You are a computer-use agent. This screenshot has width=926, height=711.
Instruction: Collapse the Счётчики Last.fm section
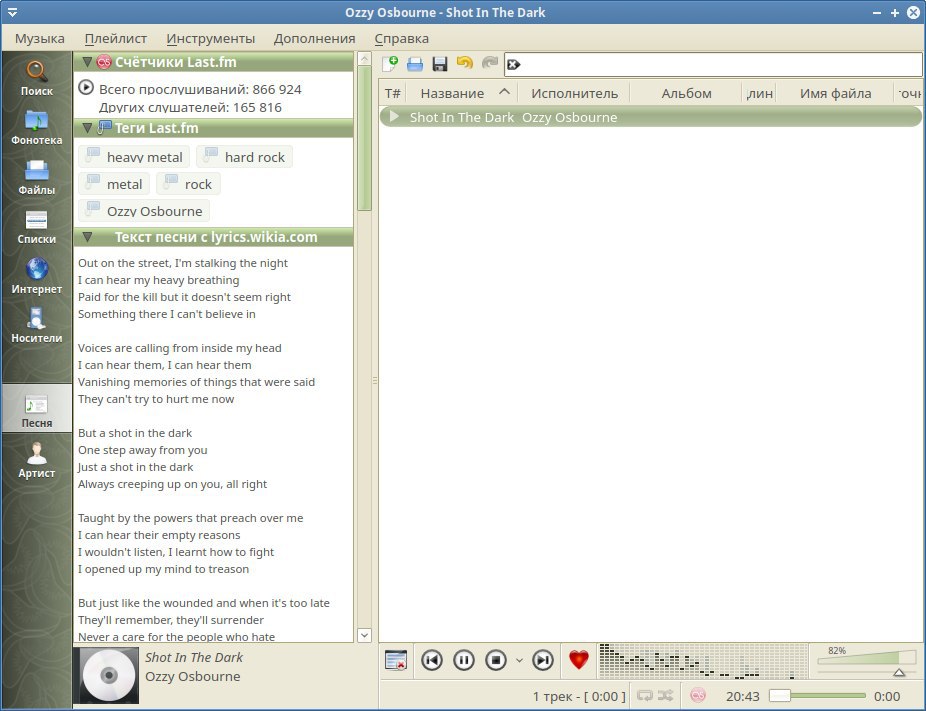(87, 61)
